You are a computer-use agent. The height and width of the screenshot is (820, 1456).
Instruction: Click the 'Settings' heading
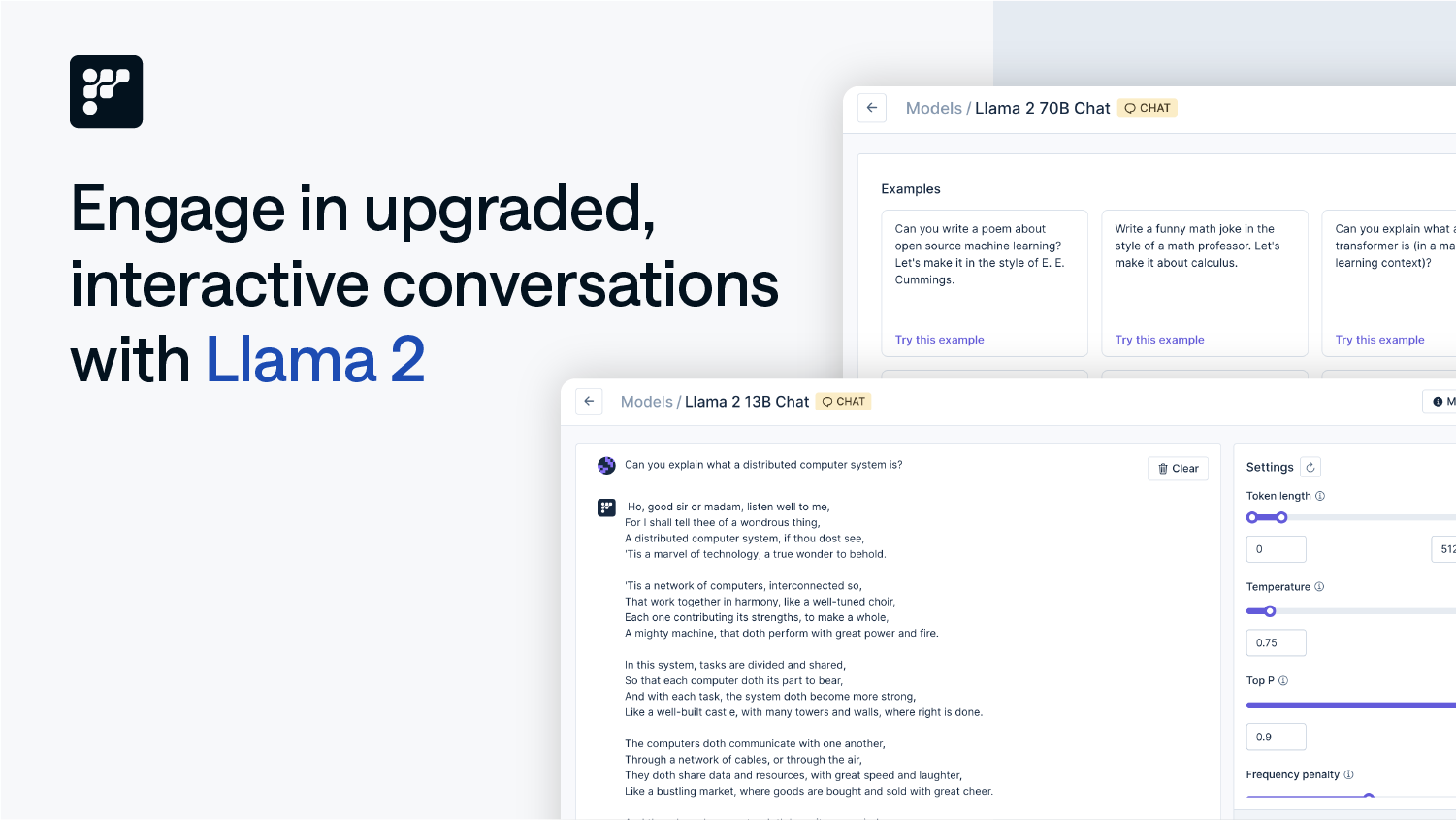click(x=1270, y=467)
